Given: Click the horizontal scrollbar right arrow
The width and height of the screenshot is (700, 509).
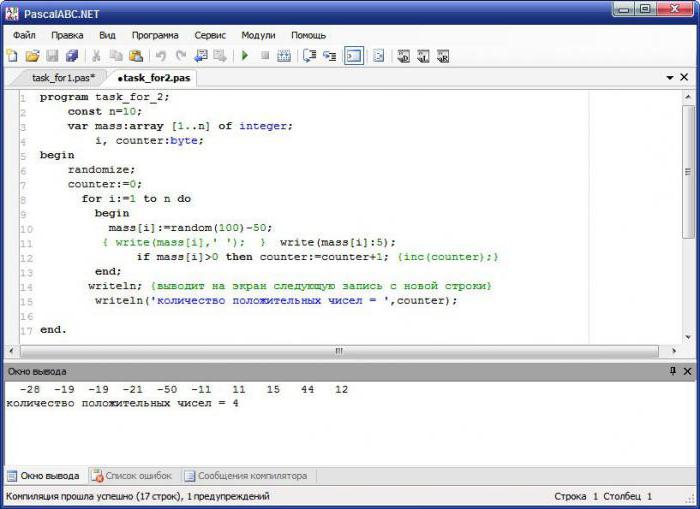Looking at the screenshot, I should [674, 351].
